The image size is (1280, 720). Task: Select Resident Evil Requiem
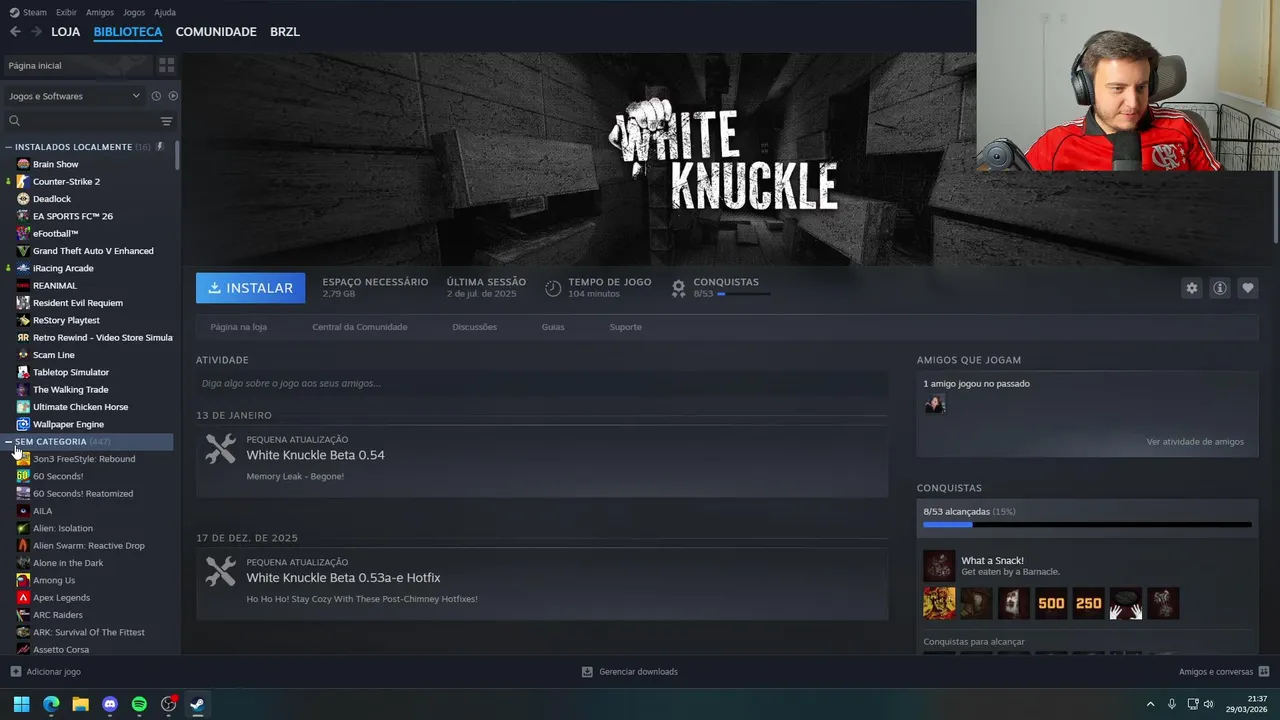(x=78, y=303)
